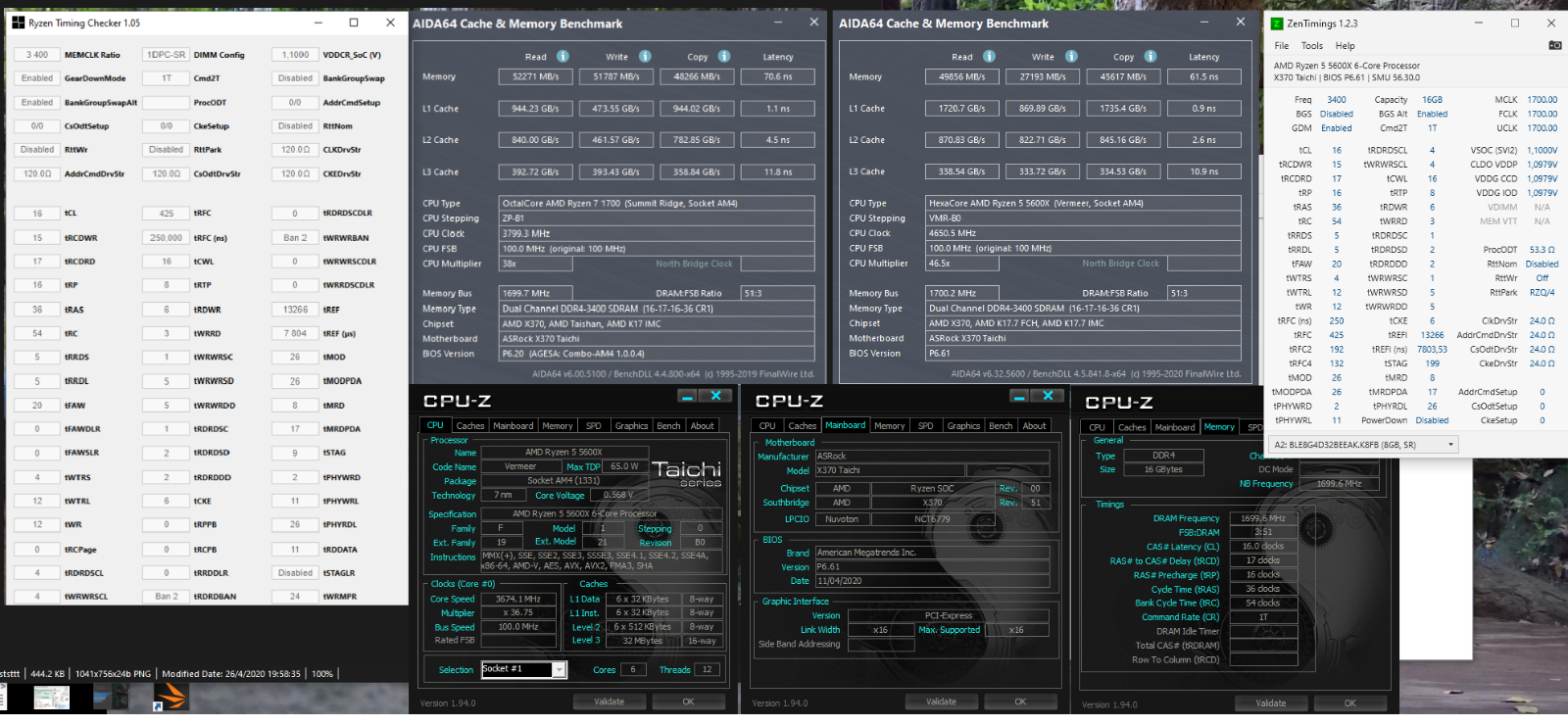The image size is (1568, 726).
Task: Click the 1DPC-SR DIMM Config field
Action: click(x=166, y=55)
